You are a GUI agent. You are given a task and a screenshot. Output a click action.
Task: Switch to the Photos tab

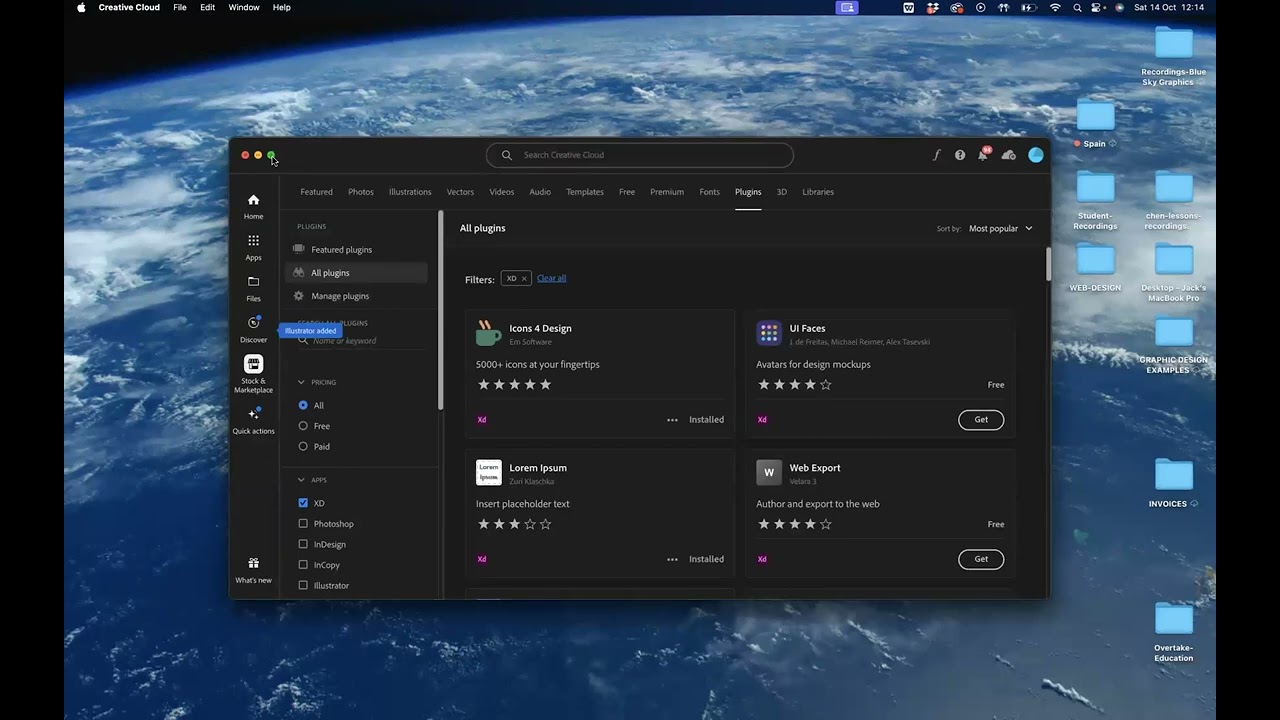coord(361,192)
